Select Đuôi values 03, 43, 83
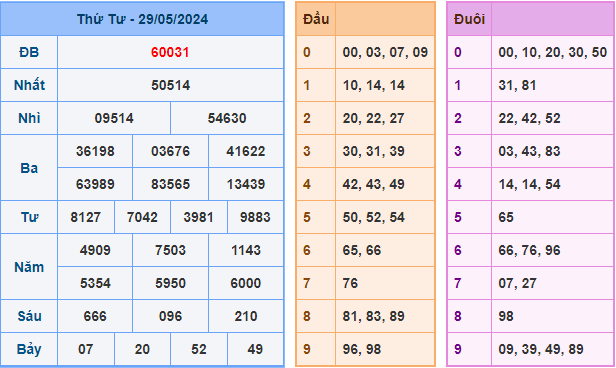This screenshot has height=368, width=616. (529, 151)
